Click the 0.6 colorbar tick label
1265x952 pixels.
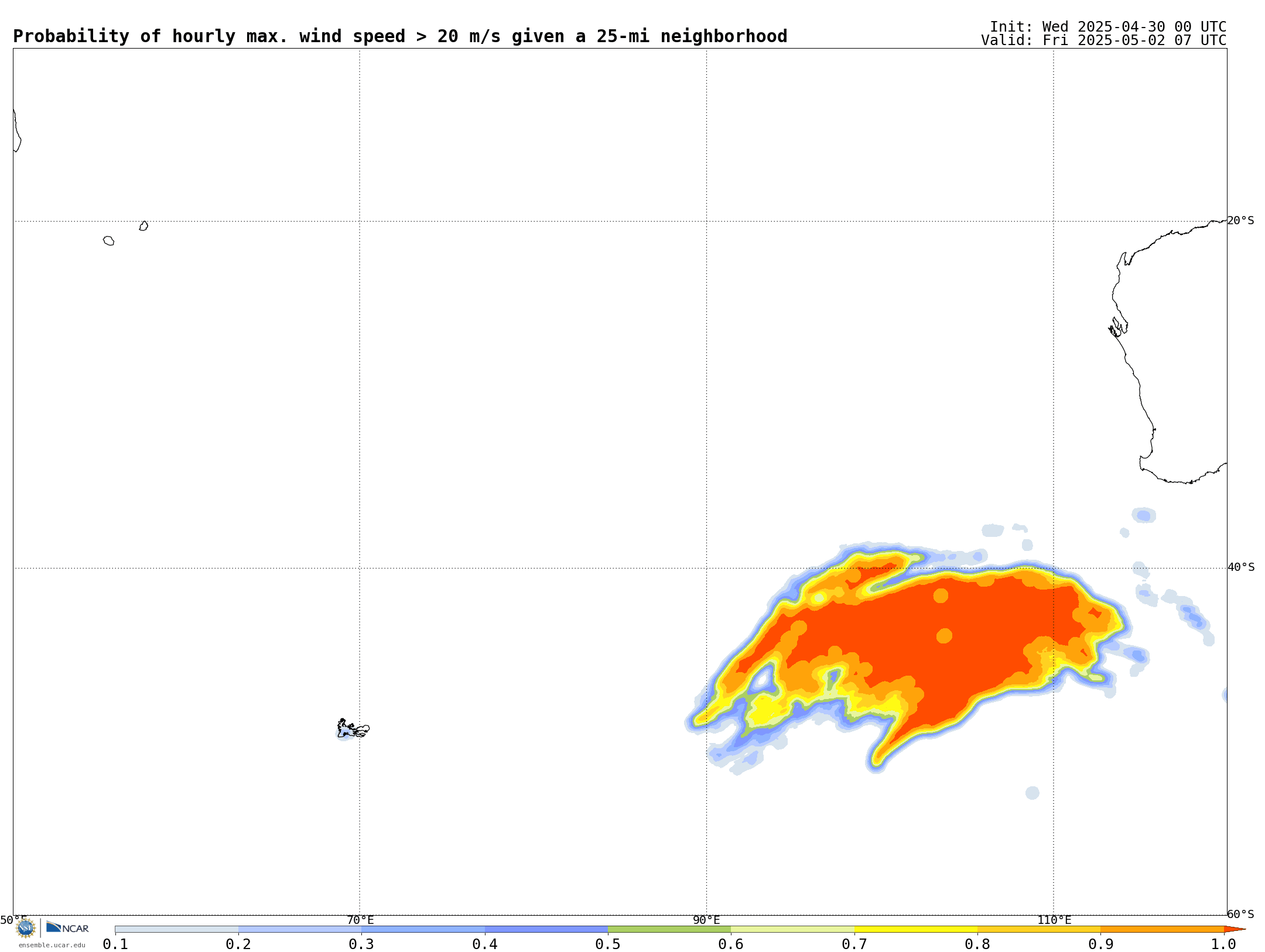tap(731, 944)
